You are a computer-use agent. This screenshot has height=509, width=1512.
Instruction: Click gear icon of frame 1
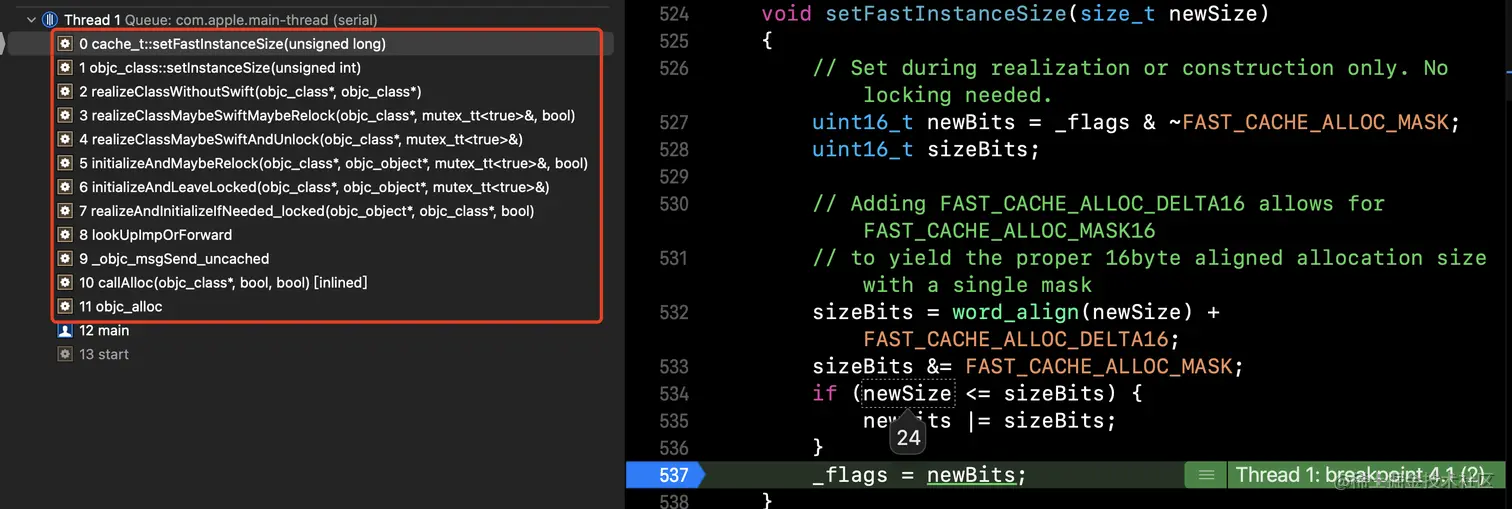(x=65, y=68)
